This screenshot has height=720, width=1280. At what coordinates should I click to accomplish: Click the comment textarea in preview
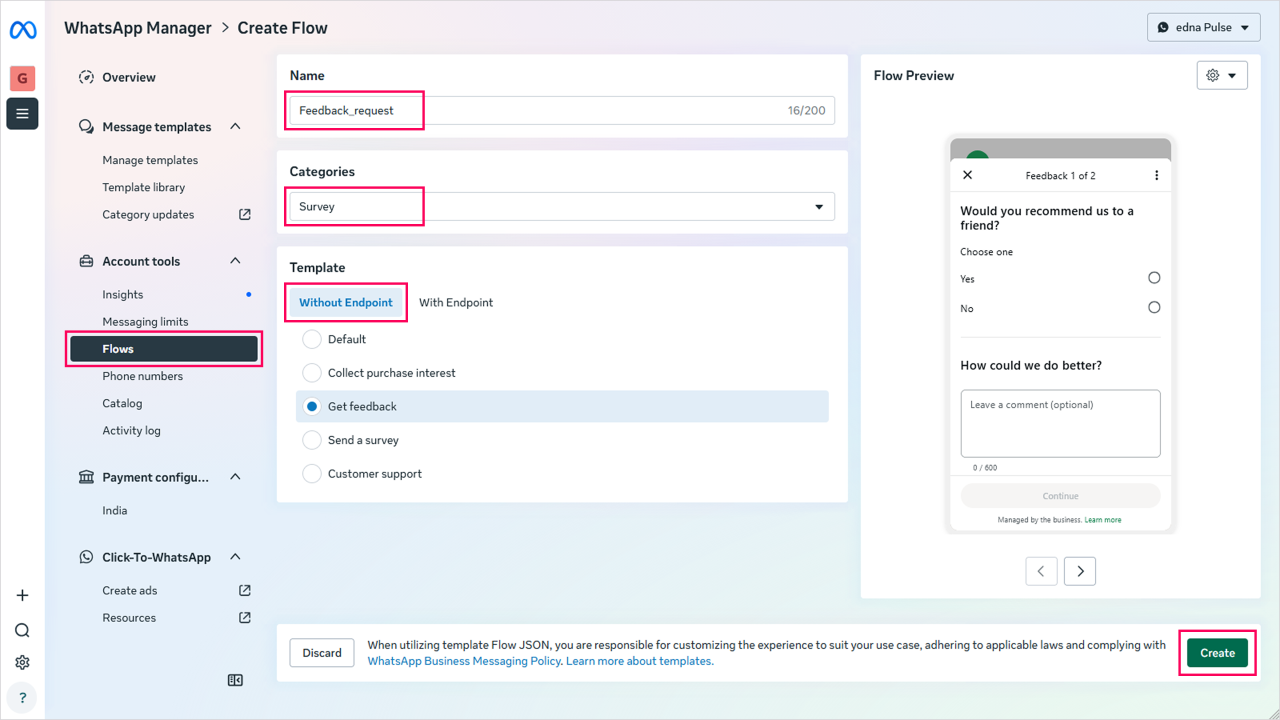tap(1060, 424)
